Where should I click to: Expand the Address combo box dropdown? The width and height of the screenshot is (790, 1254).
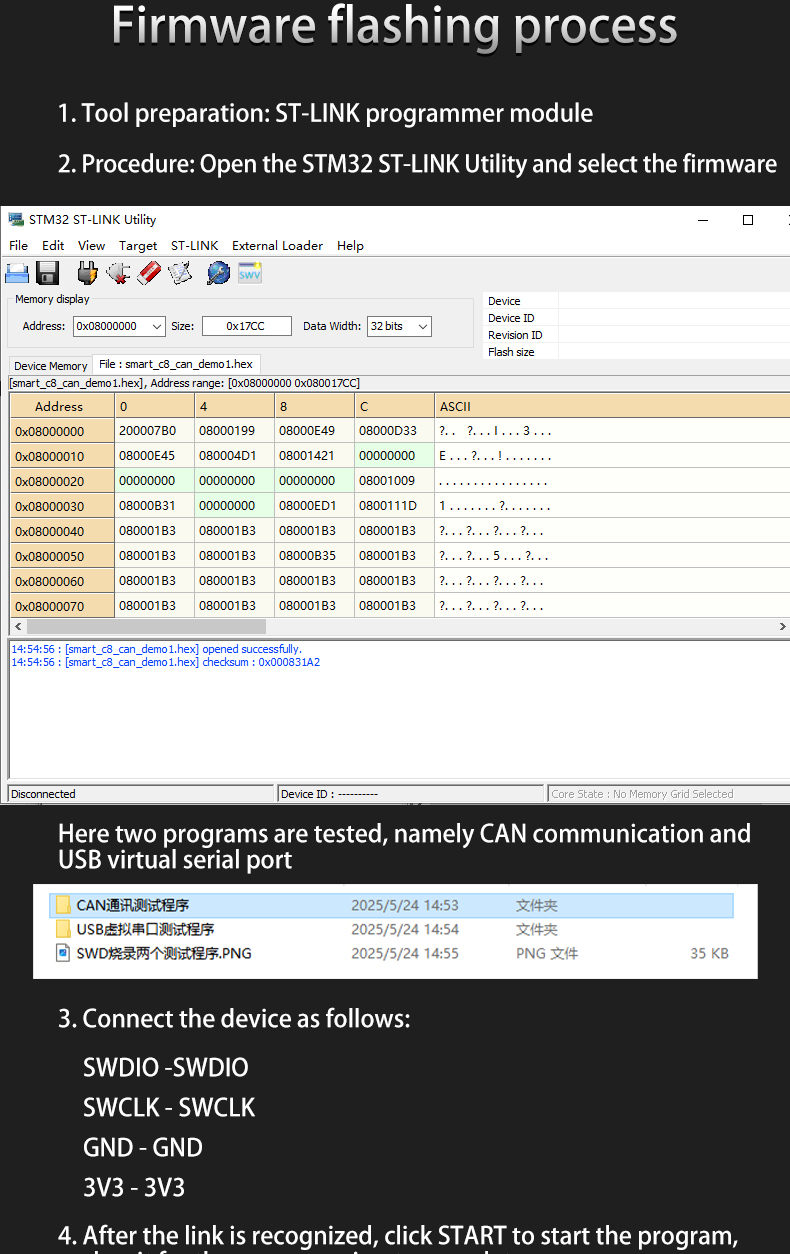click(157, 326)
